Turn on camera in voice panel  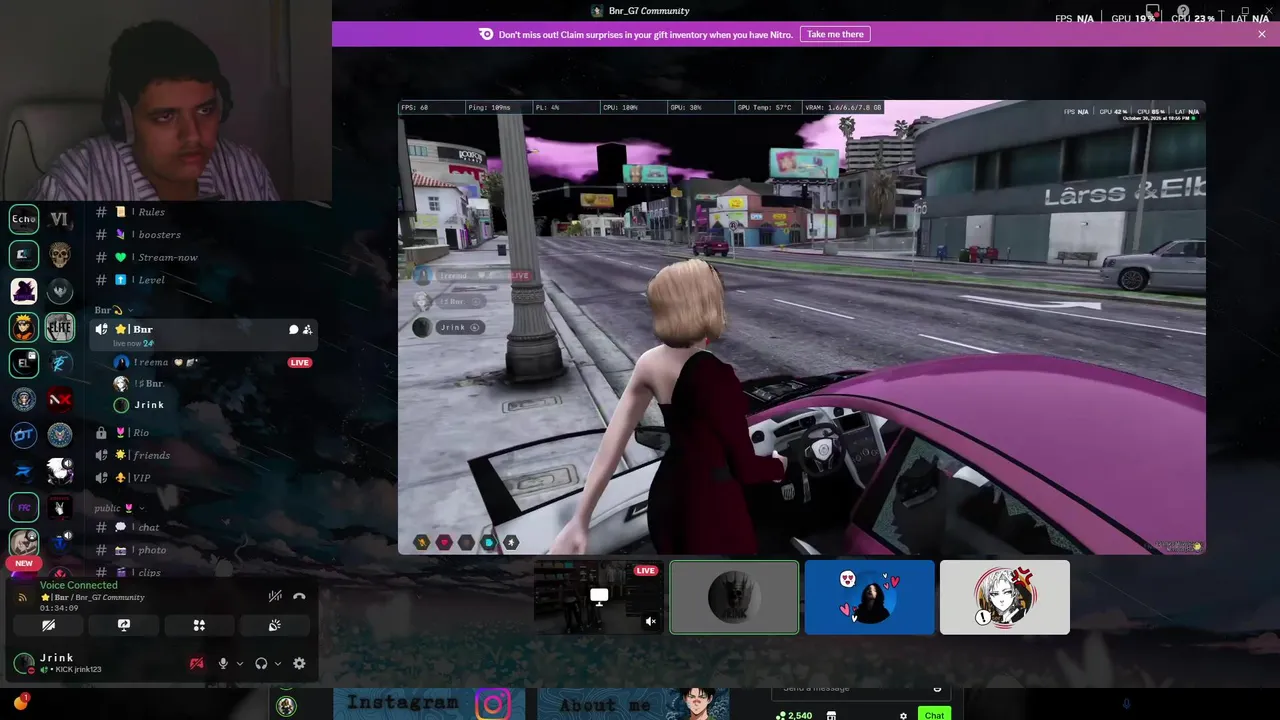point(48,625)
